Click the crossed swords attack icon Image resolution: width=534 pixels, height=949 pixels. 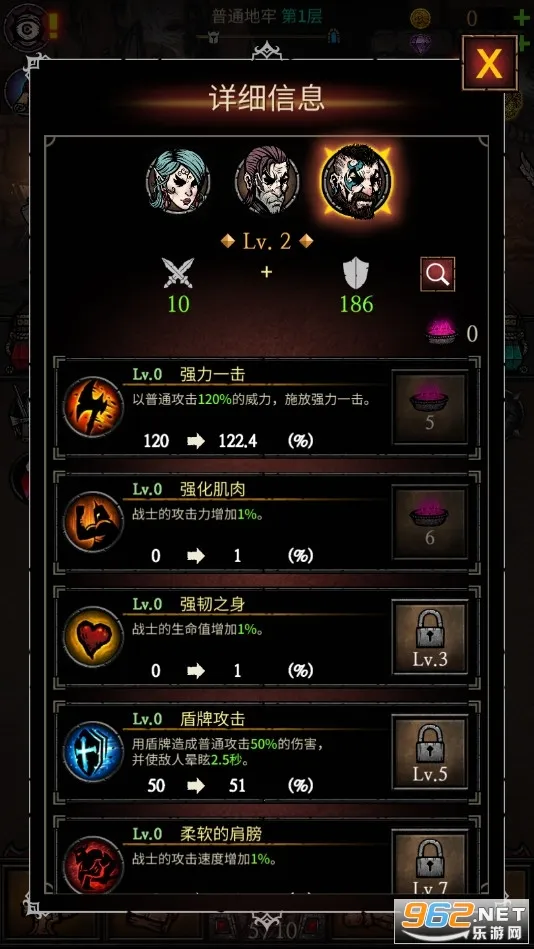click(178, 273)
